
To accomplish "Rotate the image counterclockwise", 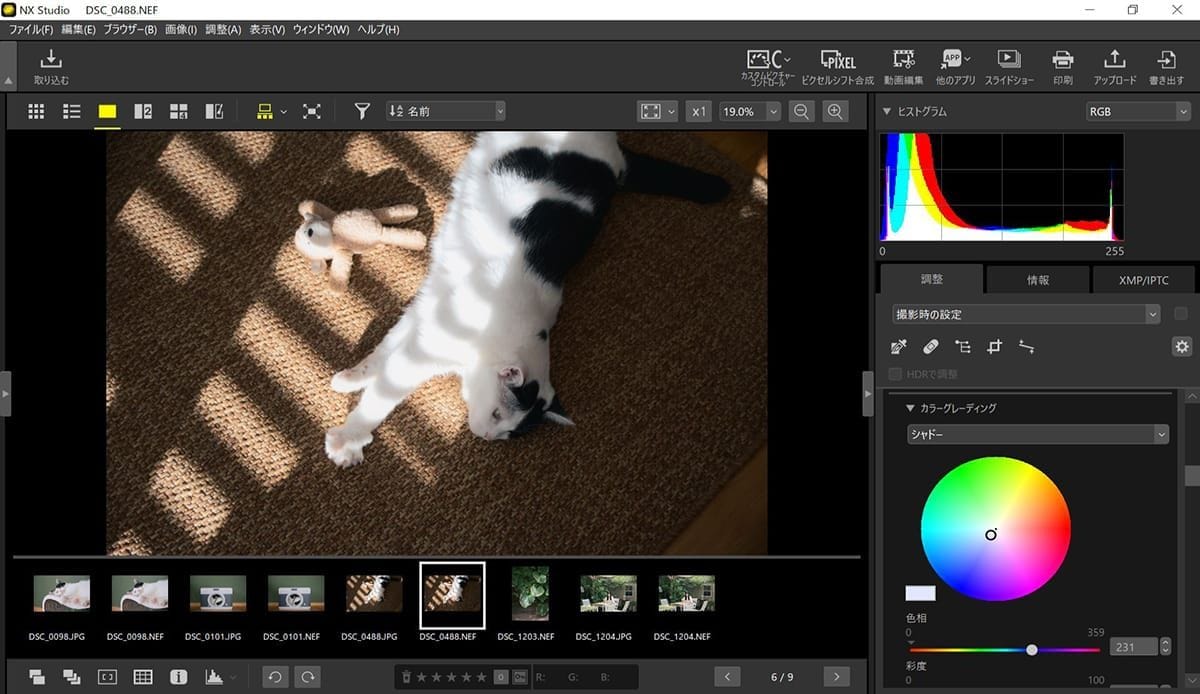I will (x=276, y=676).
